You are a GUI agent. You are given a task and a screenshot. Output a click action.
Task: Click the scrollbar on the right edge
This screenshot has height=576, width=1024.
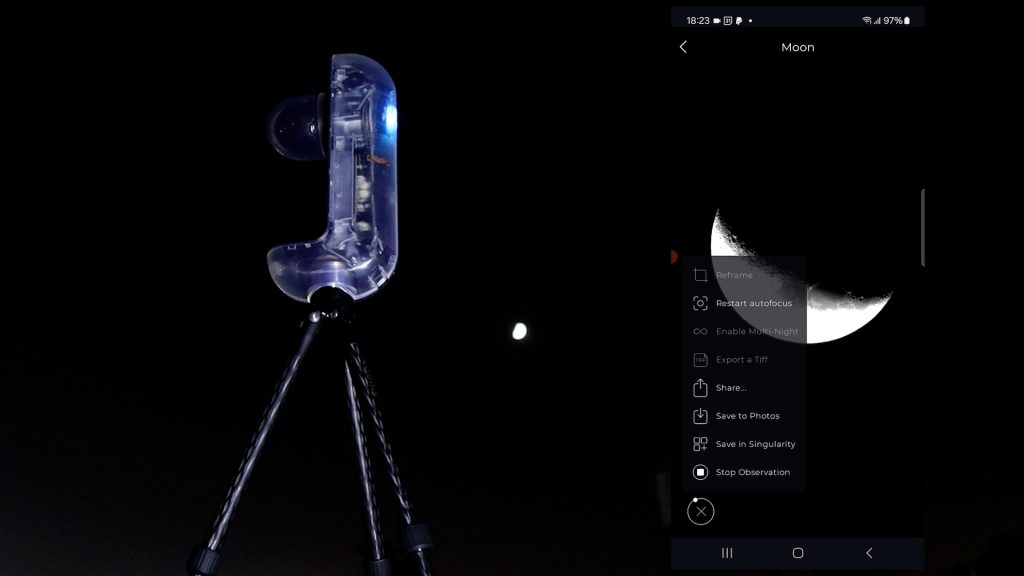coord(922,227)
